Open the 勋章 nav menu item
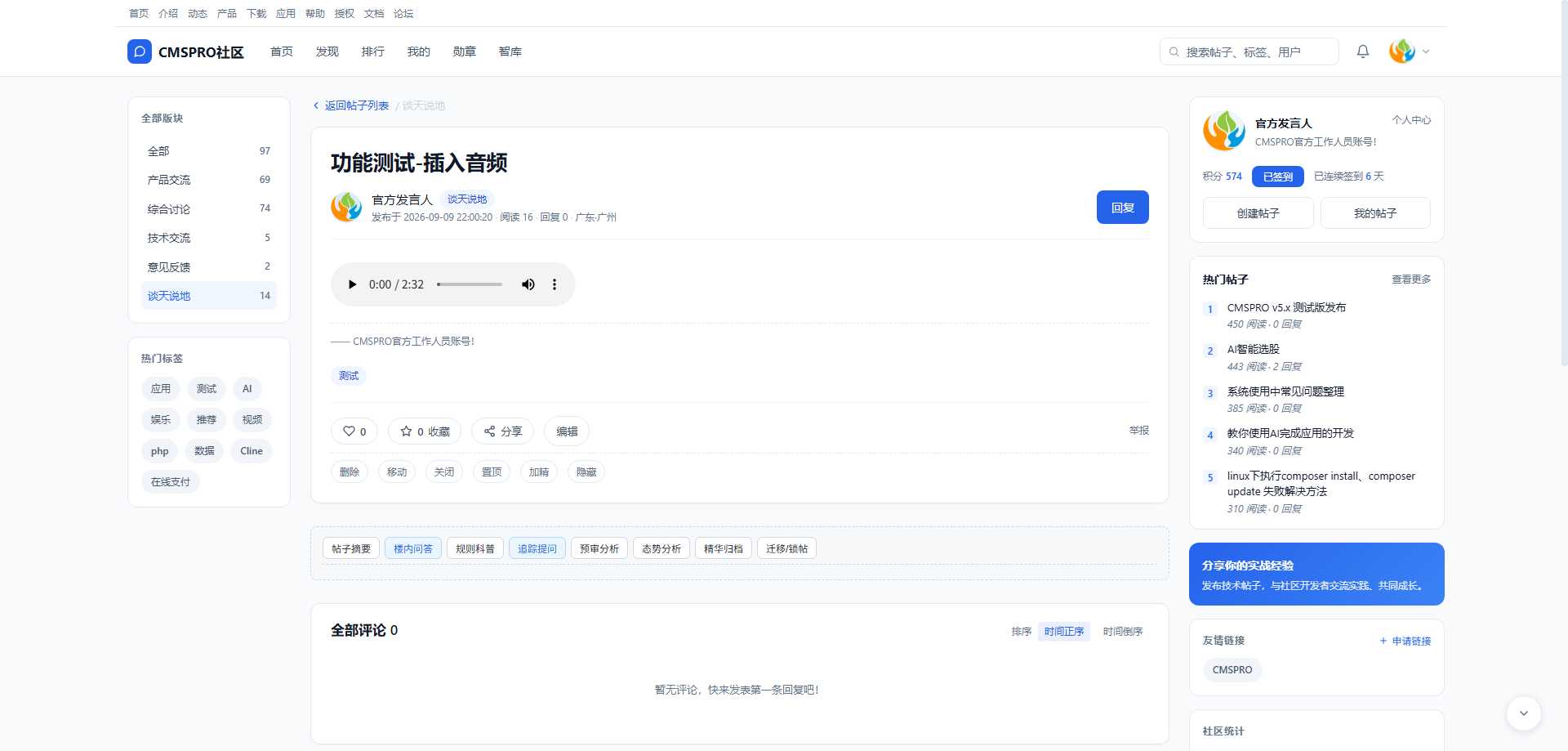 tap(465, 51)
